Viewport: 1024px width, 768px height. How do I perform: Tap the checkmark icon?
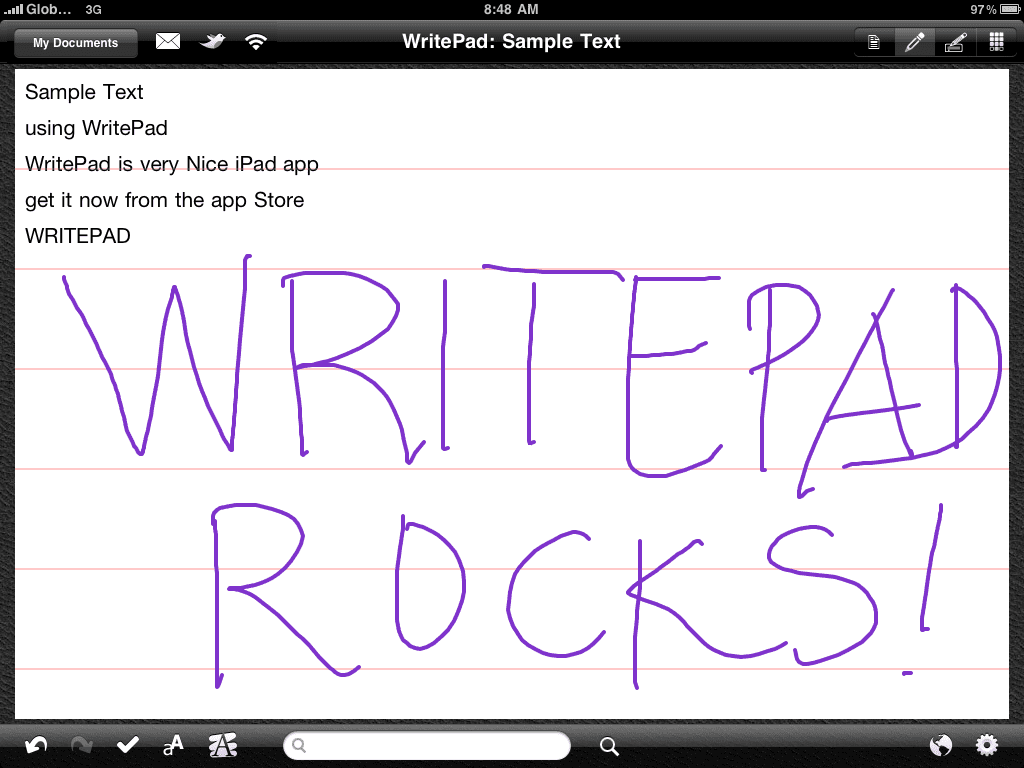[x=127, y=745]
